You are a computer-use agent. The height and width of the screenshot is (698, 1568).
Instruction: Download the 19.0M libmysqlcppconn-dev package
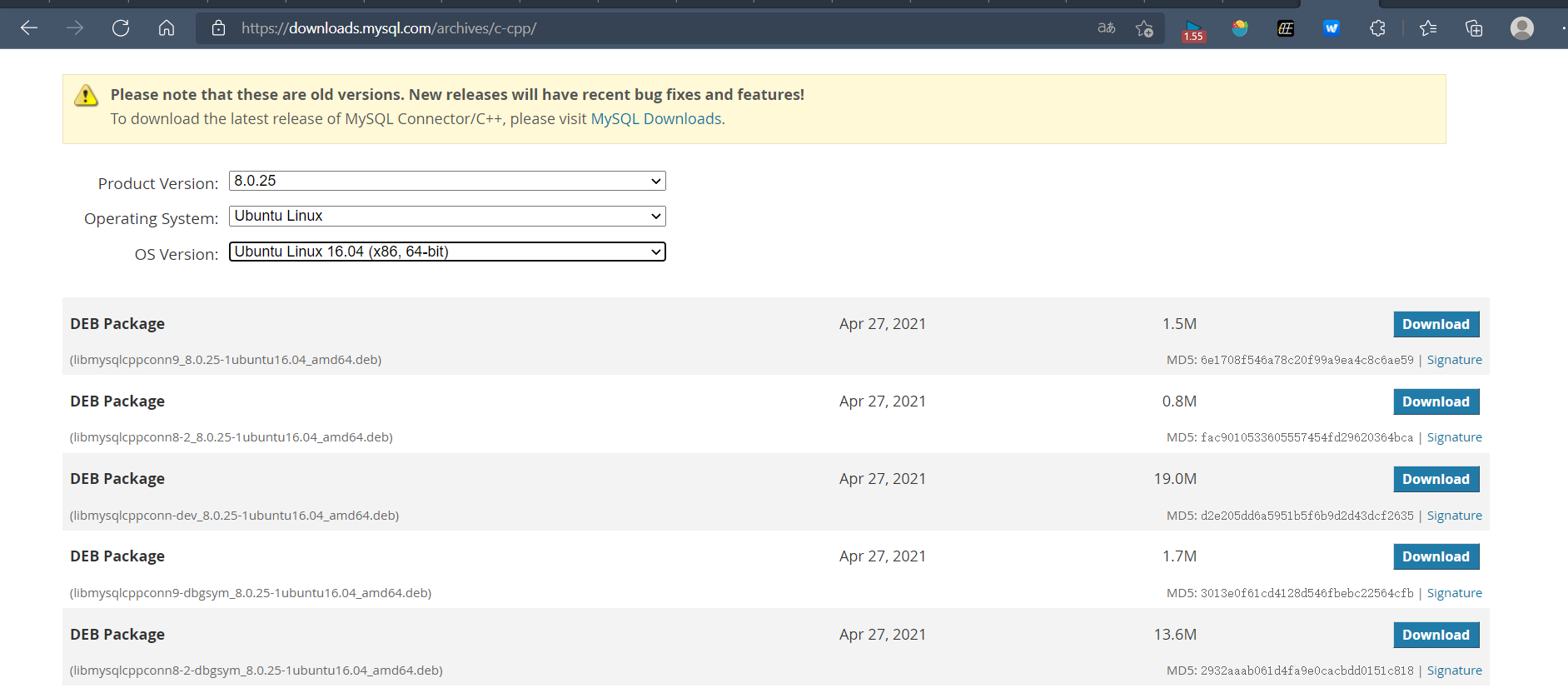[1436, 479]
